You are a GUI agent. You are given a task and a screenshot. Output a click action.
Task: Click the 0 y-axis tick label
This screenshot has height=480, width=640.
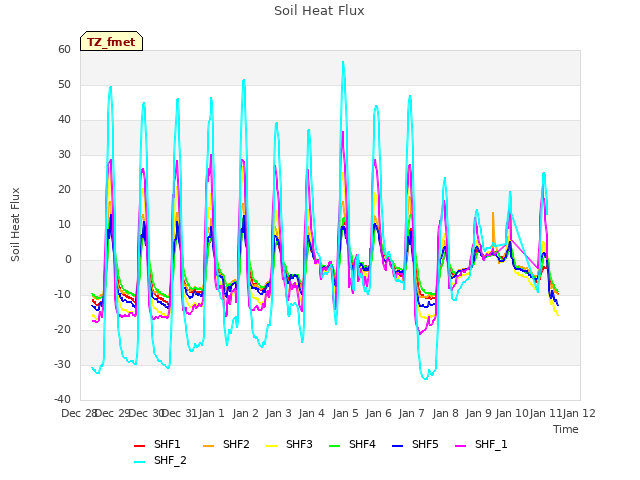[x=68, y=260]
